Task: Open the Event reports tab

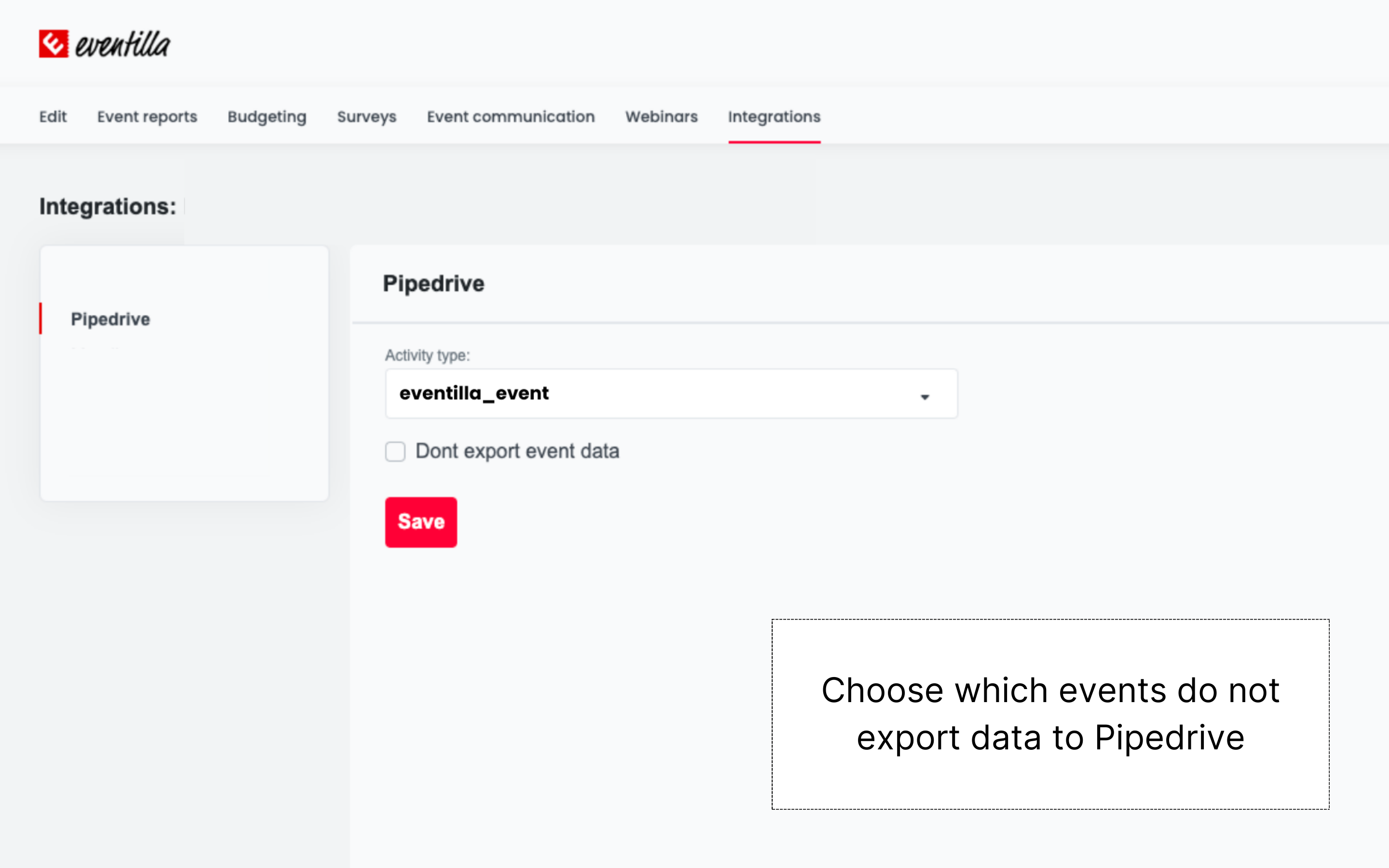Action: point(147,117)
